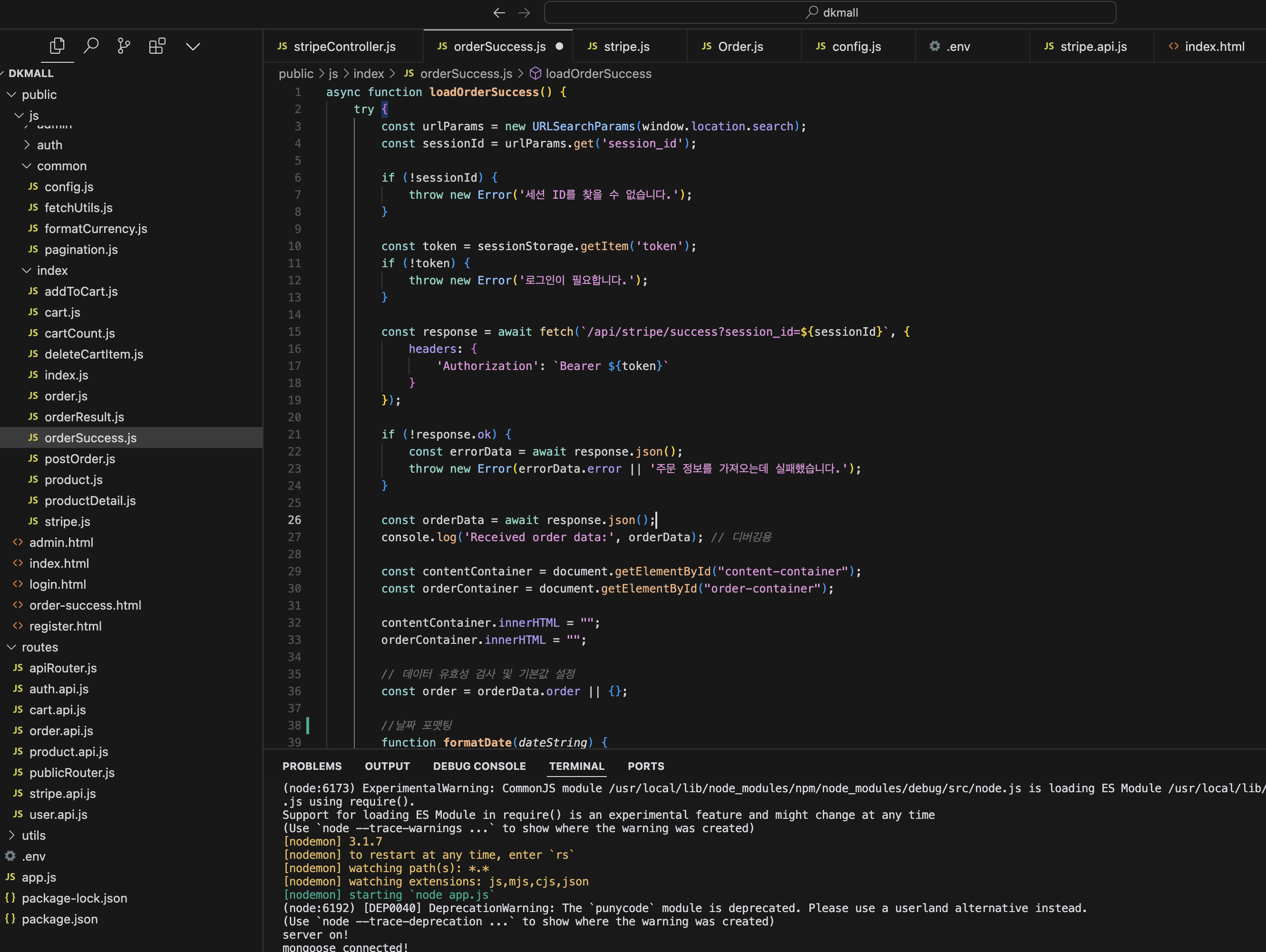1266x952 pixels.
Task: Switch to the stripeController.js tab
Action: pos(344,46)
